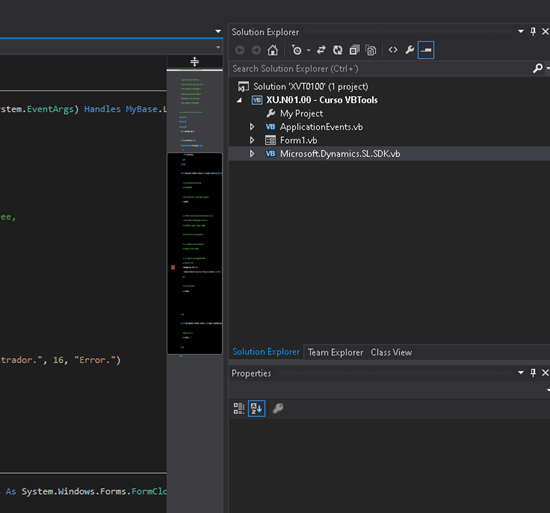Toggle Show All Files icon

(x=371, y=50)
